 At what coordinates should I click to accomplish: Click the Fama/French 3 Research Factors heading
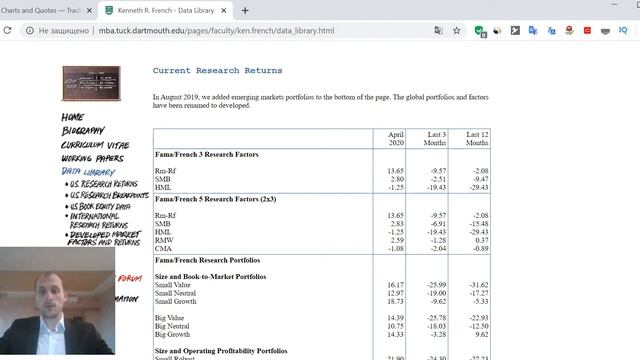coord(207,155)
